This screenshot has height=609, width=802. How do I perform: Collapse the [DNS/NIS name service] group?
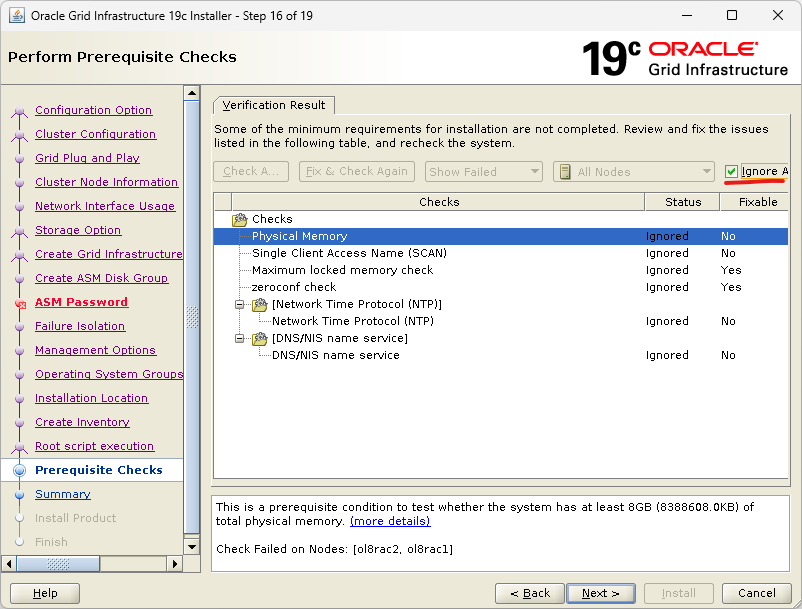[239, 339]
